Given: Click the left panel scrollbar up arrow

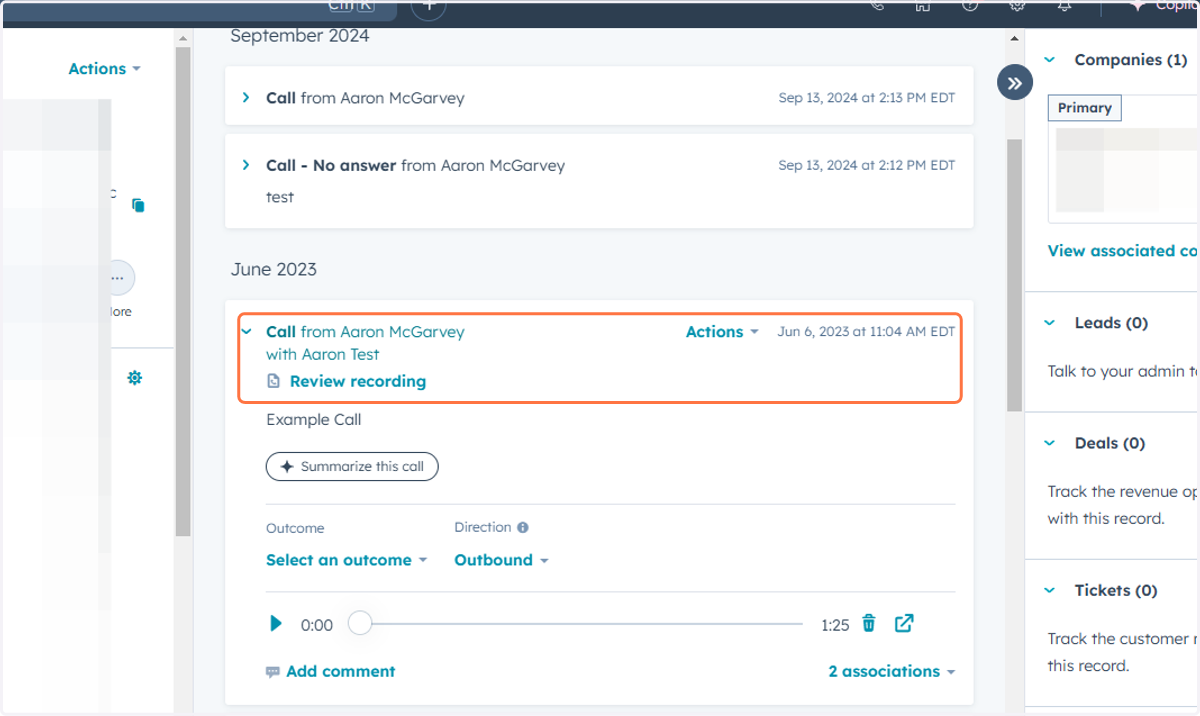Looking at the screenshot, I should [x=182, y=38].
